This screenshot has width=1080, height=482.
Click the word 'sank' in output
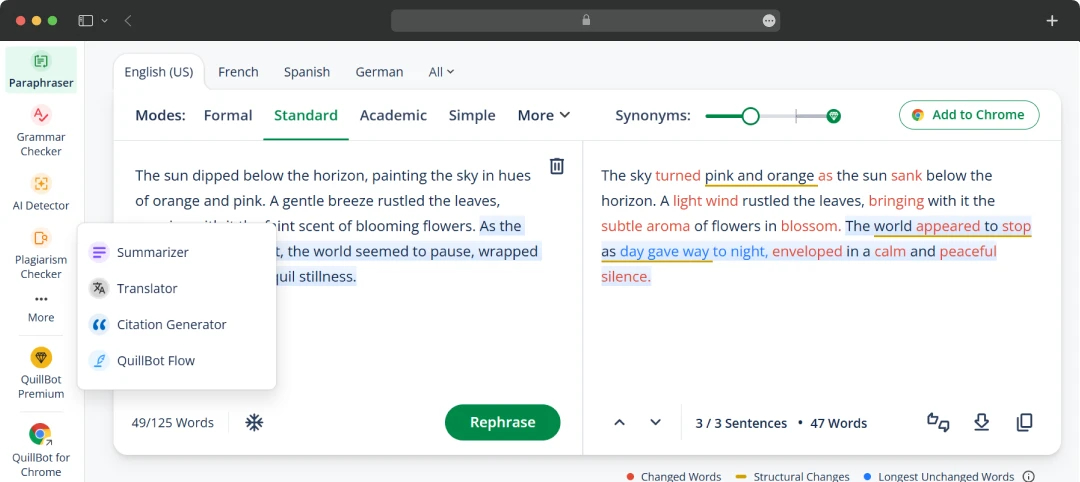click(x=906, y=176)
